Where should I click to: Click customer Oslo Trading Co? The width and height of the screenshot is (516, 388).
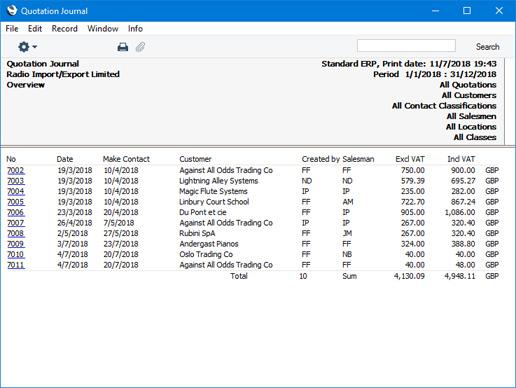(x=206, y=254)
